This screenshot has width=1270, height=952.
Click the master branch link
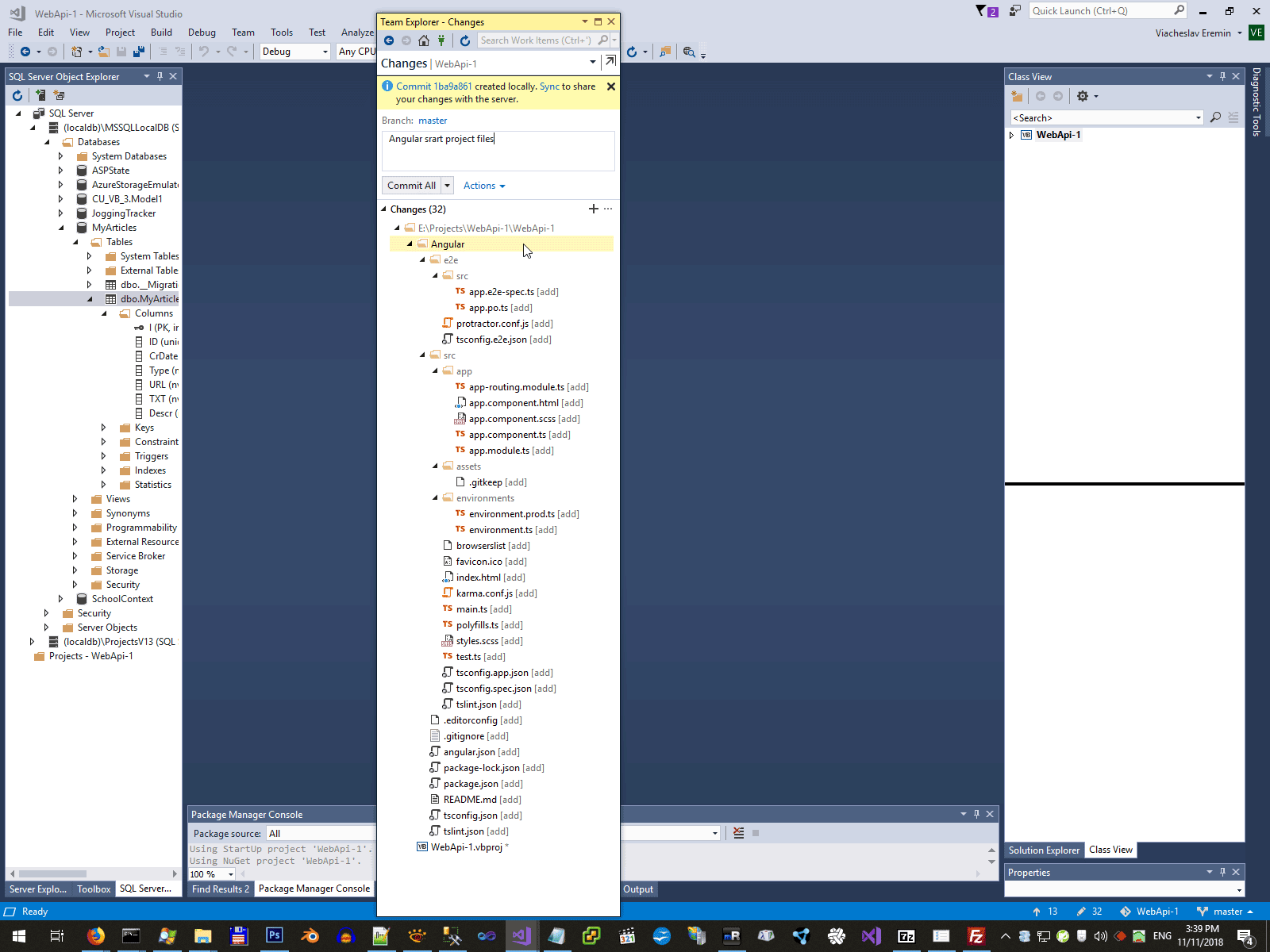(x=433, y=121)
